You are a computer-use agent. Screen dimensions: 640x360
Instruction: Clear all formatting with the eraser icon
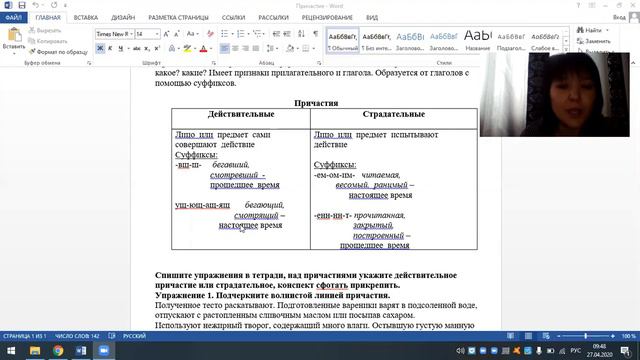(210, 34)
